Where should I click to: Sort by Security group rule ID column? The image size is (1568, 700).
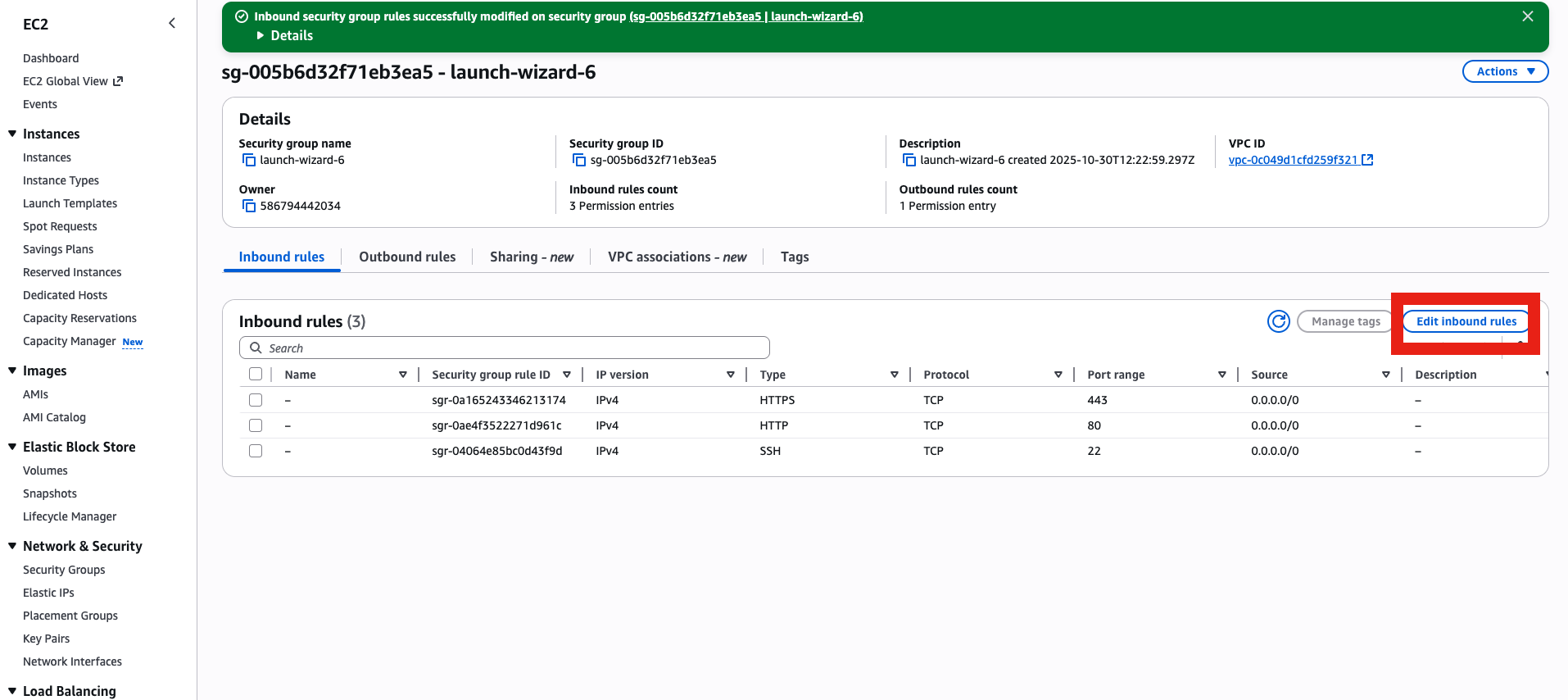[x=567, y=375]
